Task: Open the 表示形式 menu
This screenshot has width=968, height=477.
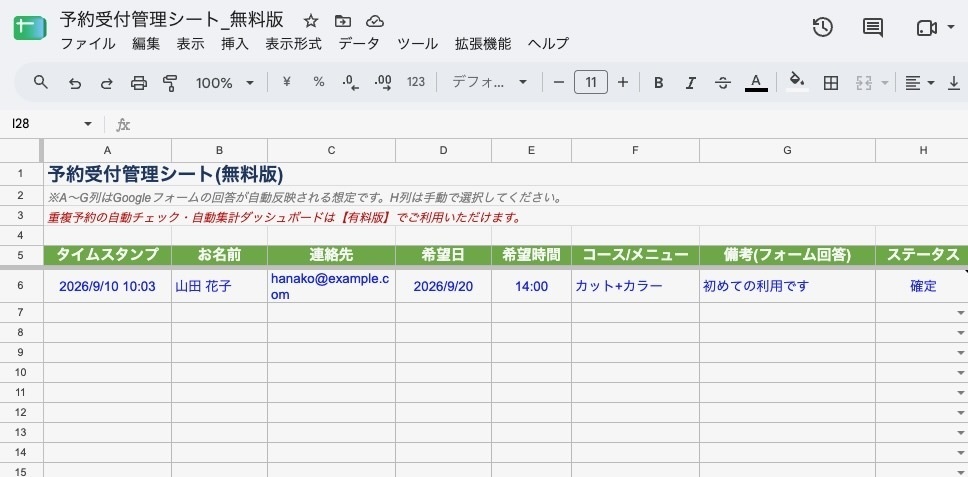Action: [293, 44]
